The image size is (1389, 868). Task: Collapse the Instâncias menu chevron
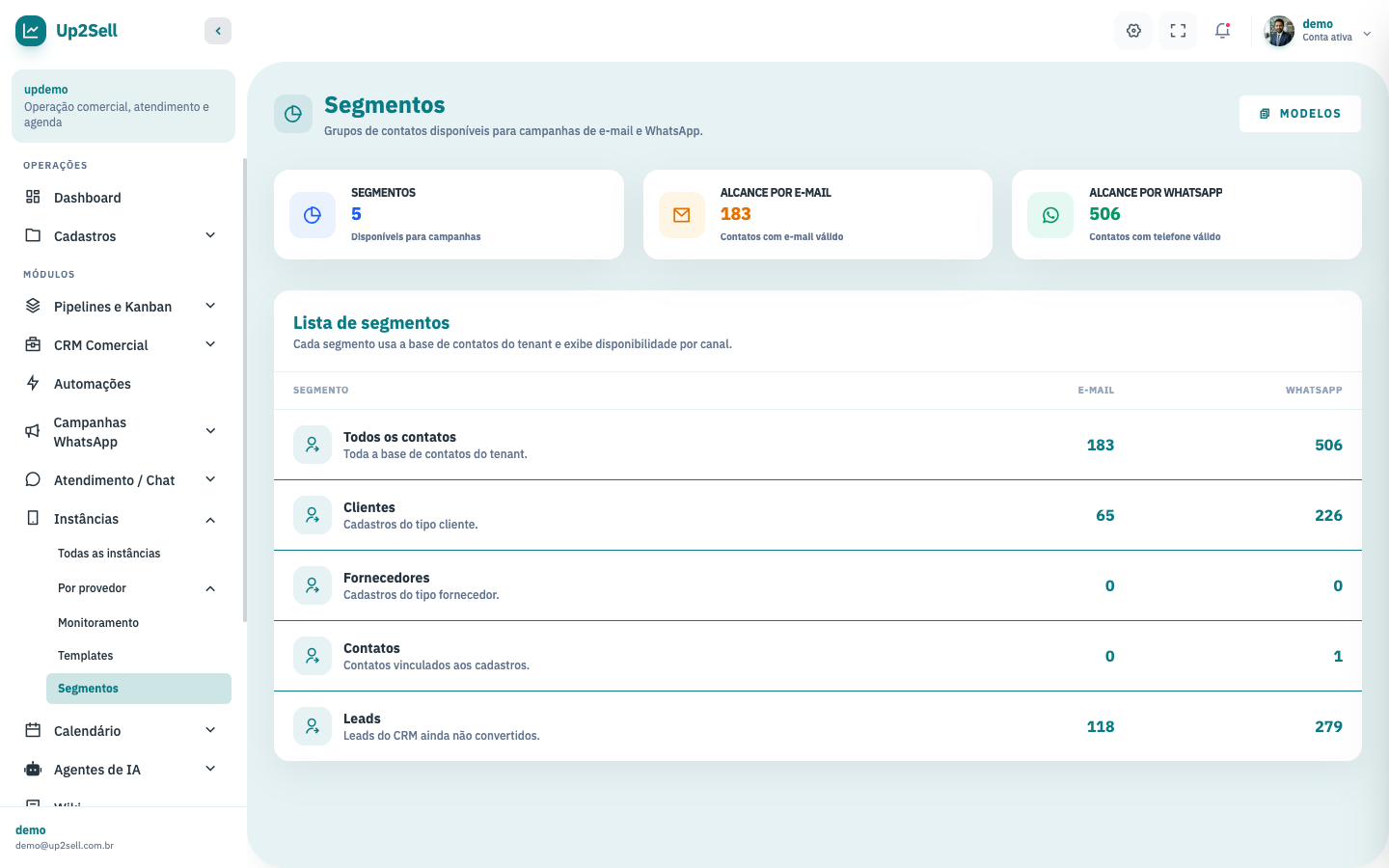(x=210, y=520)
